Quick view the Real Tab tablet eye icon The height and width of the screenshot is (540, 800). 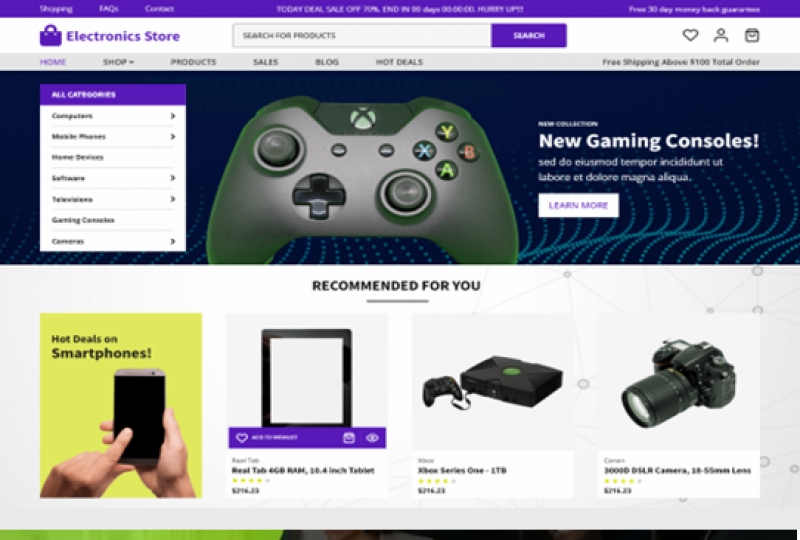372,437
